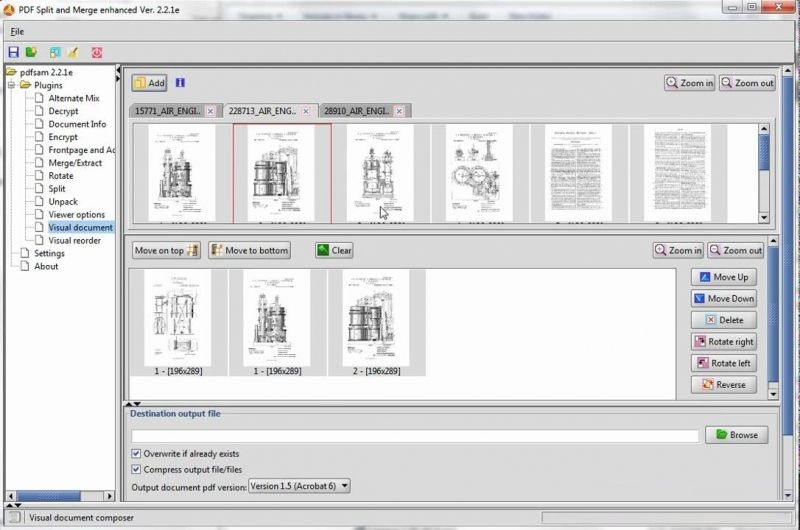This screenshot has height=530, width=800.
Task: Open the output PDF version dropdown
Action: click(300, 486)
